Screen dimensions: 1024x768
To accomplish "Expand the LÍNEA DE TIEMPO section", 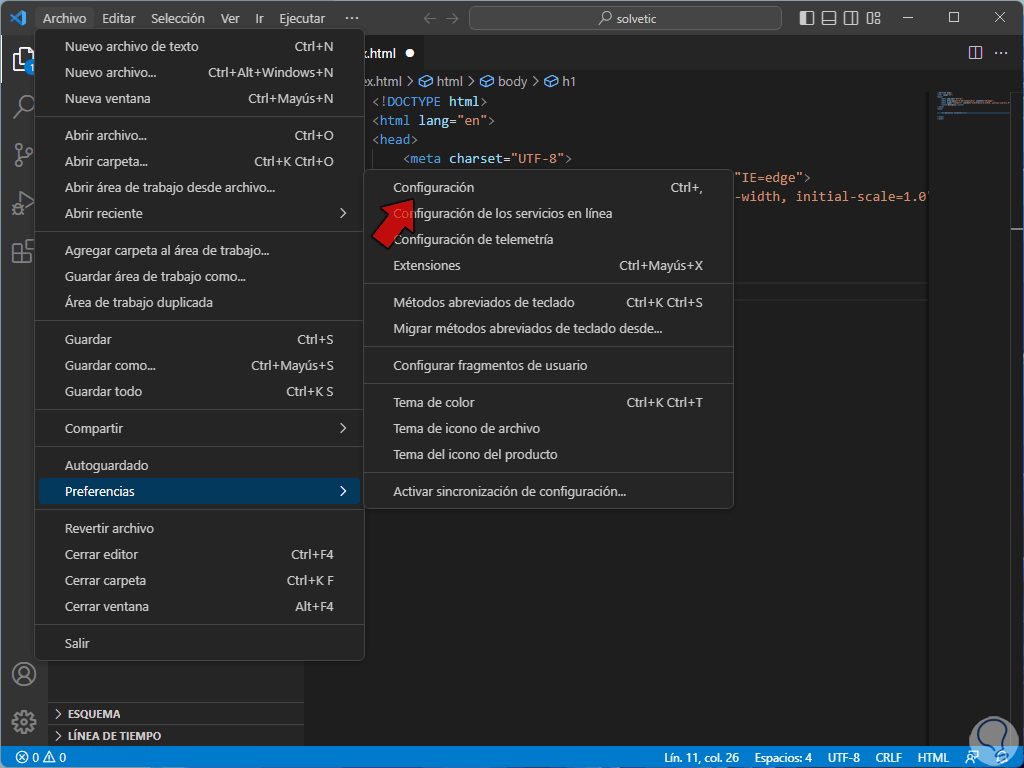I will tap(114, 736).
